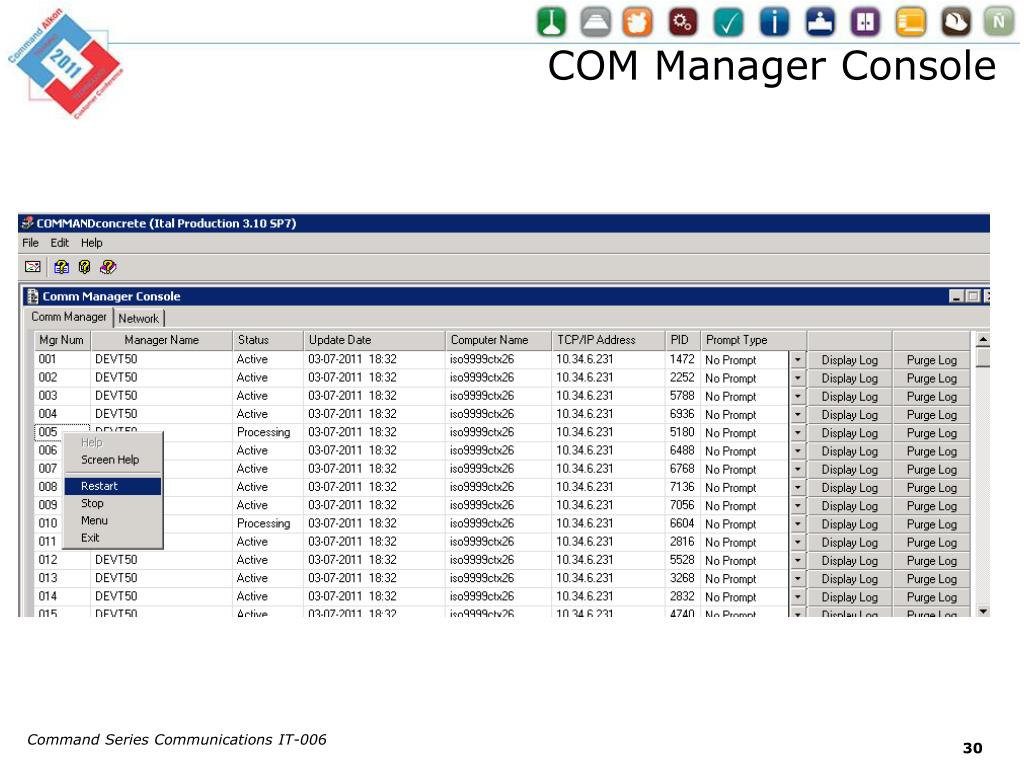Screen dimensions: 1024x768
Task: Select manager number 013 cell
Action: coord(61,579)
